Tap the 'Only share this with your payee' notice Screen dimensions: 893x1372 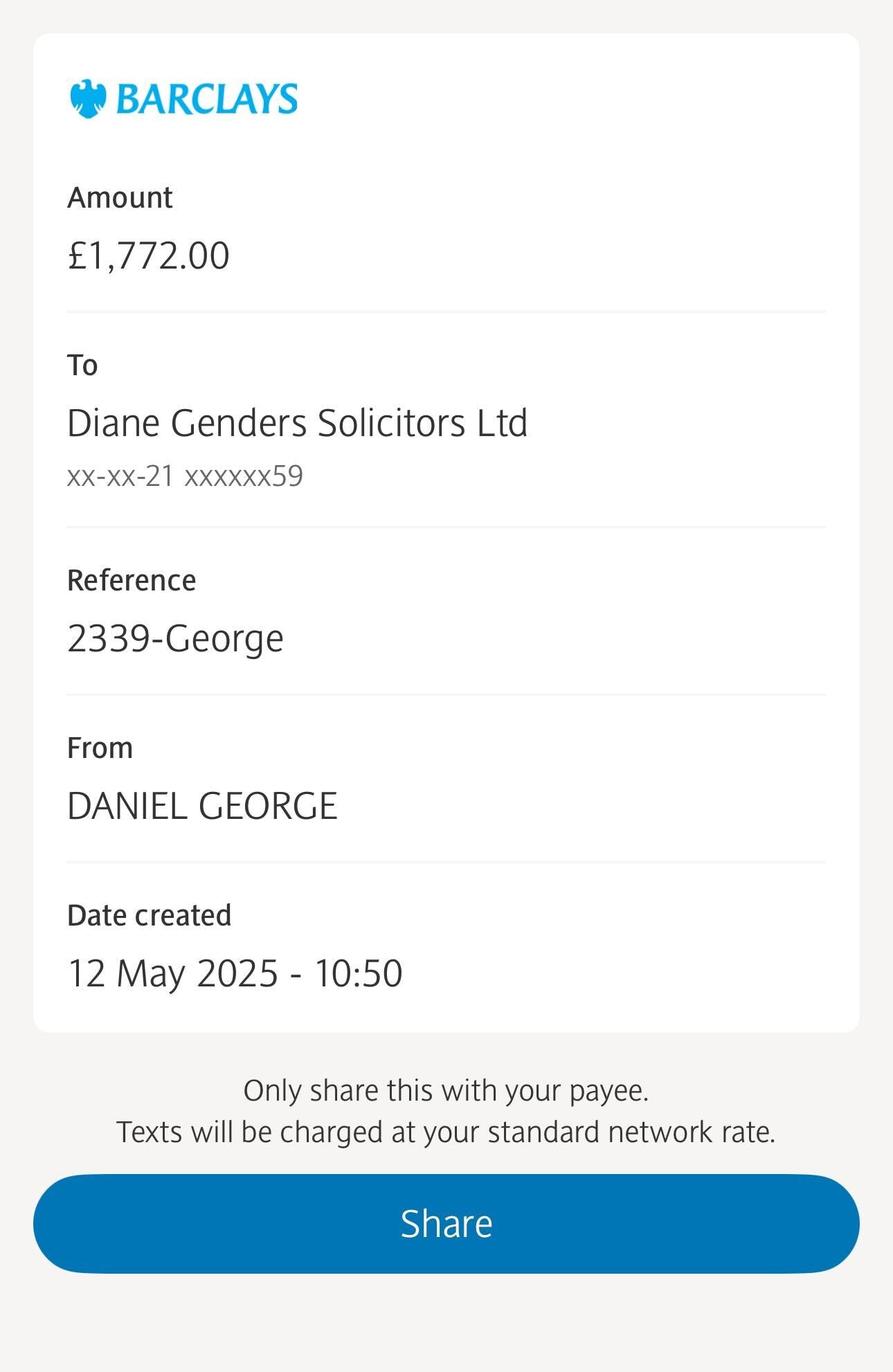coord(446,1091)
